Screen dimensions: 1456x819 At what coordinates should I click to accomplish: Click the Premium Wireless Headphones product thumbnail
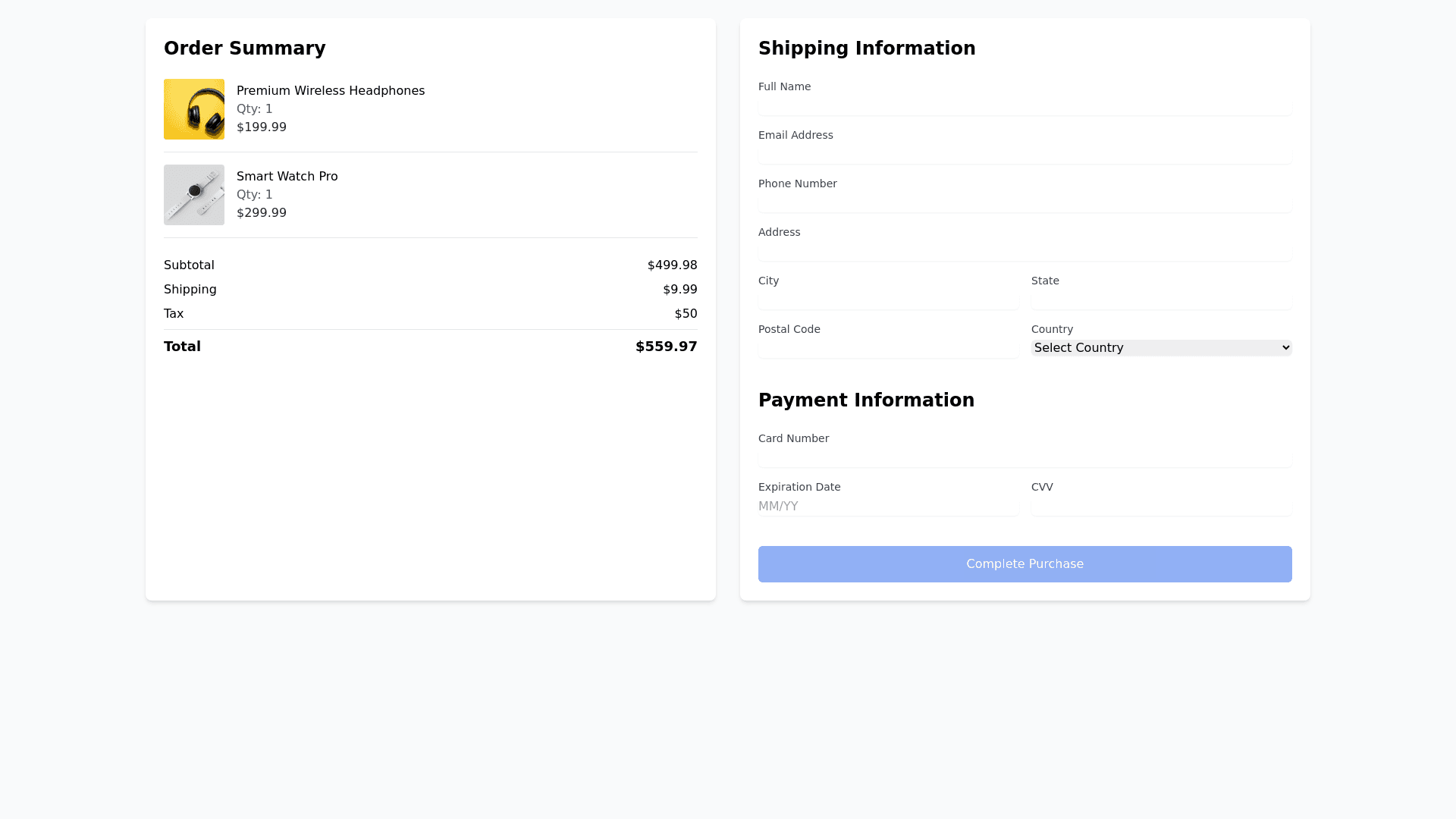[x=194, y=109]
